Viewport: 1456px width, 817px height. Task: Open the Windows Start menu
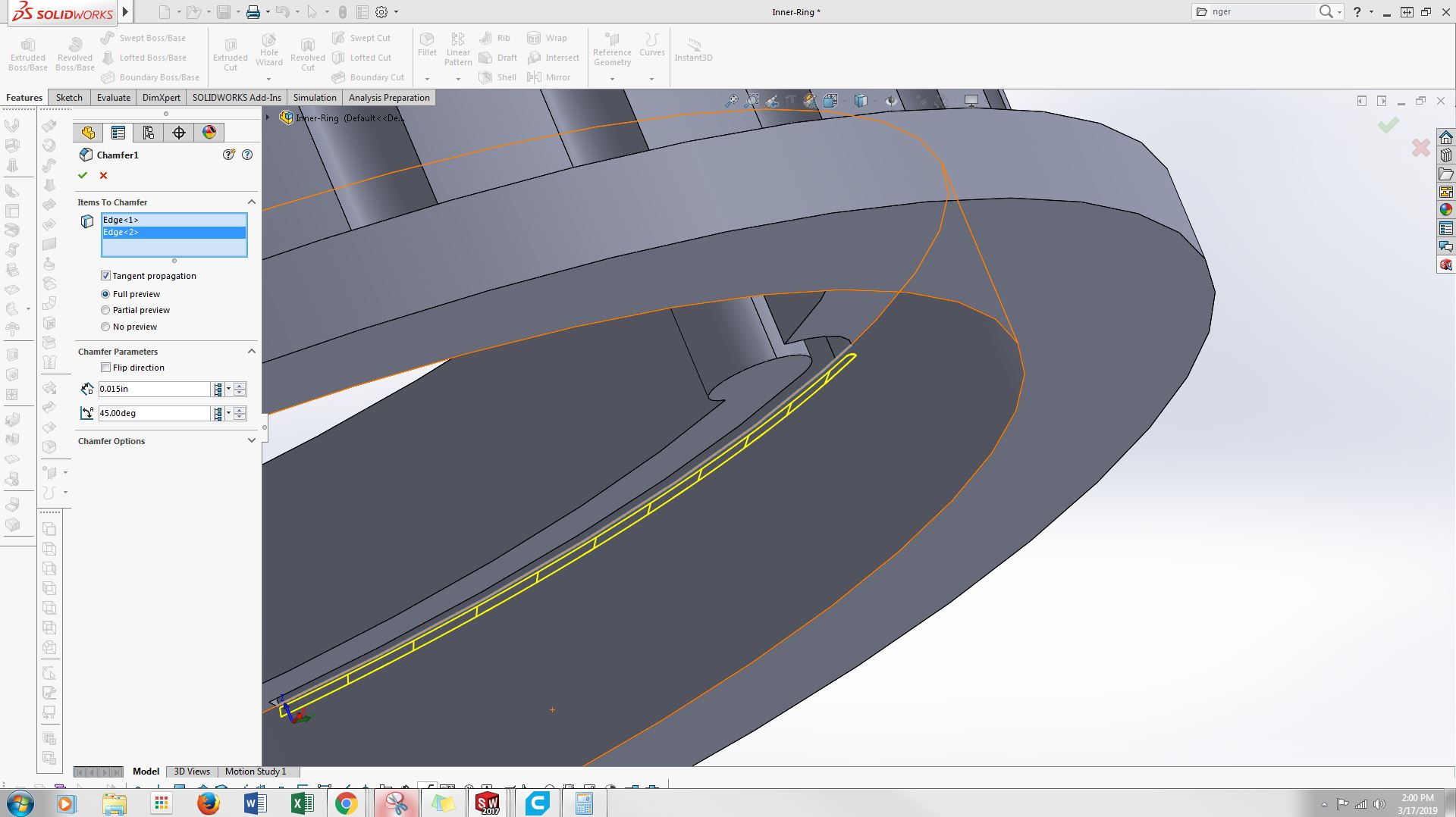tap(20, 803)
